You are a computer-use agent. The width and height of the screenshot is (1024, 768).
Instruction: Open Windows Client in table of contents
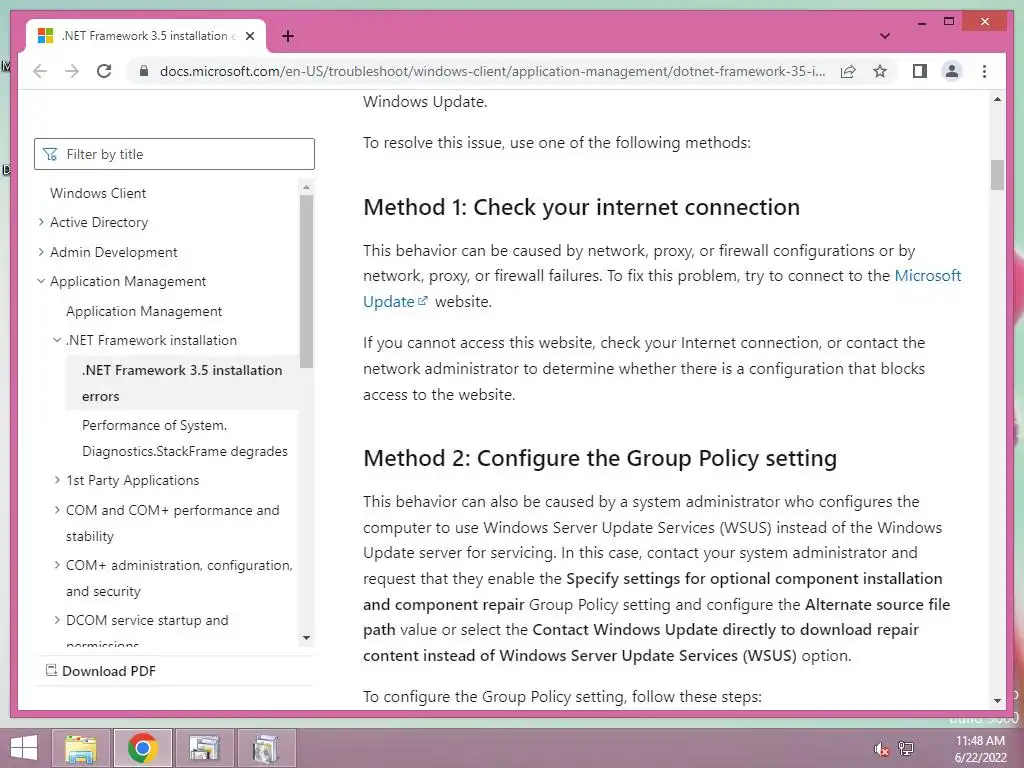tap(98, 193)
